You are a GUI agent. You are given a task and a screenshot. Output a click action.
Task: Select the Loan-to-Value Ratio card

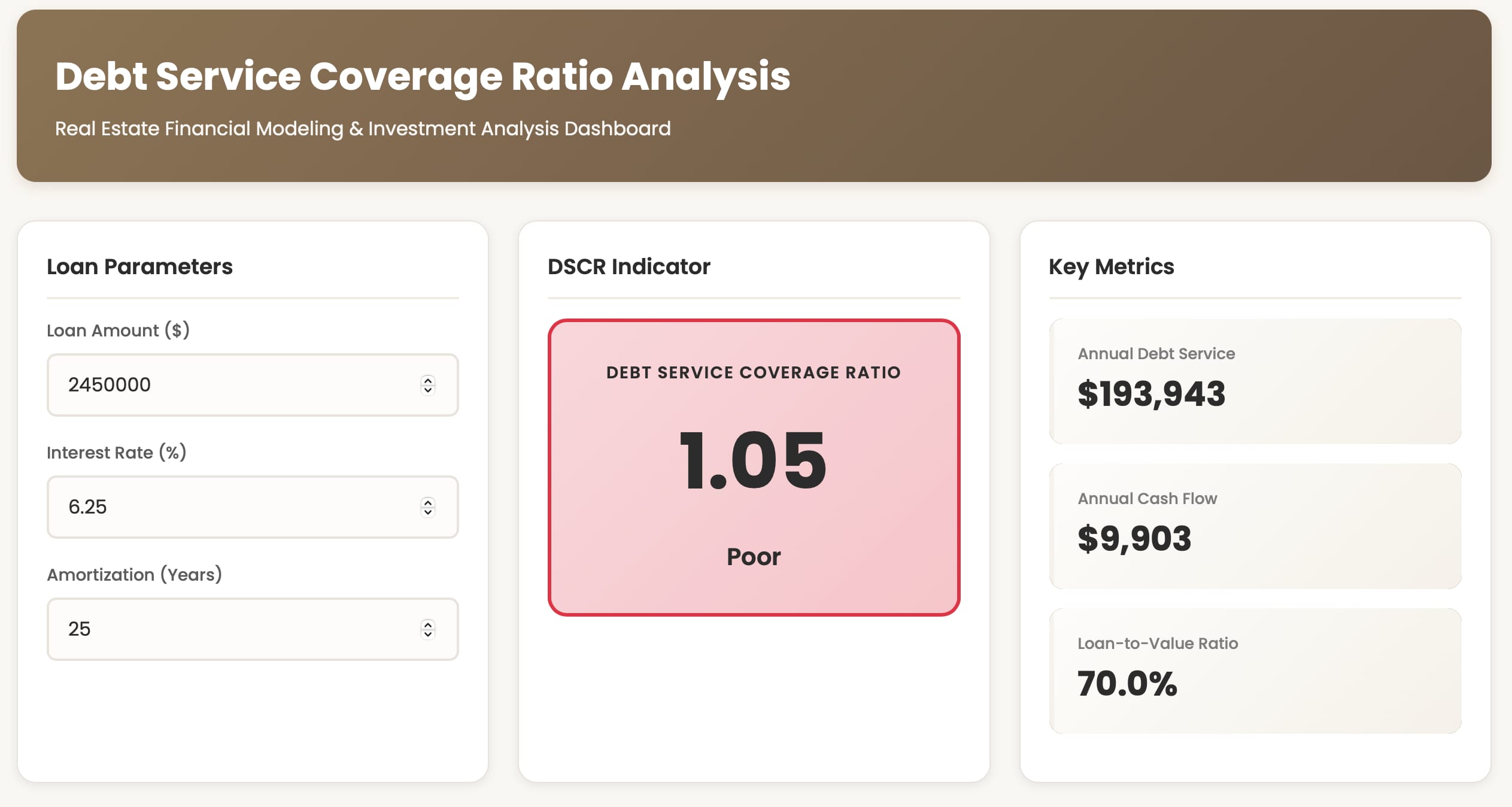pos(1255,671)
